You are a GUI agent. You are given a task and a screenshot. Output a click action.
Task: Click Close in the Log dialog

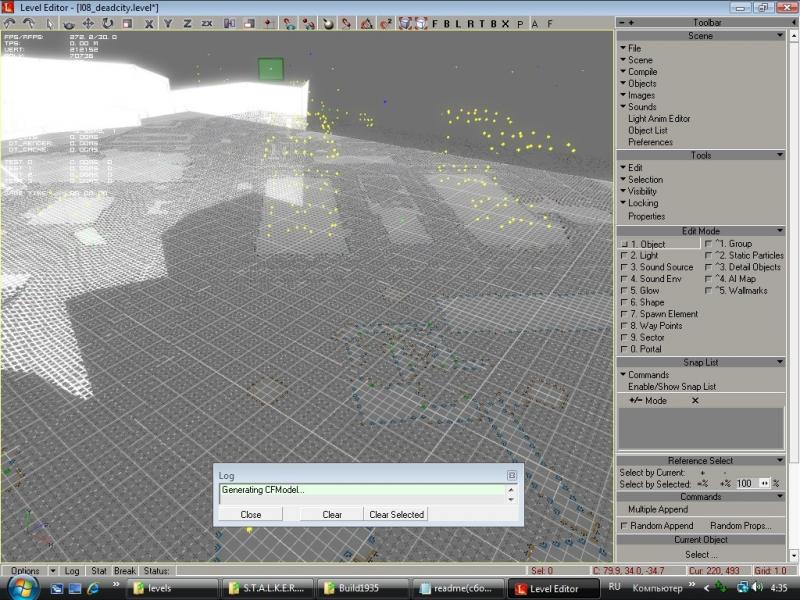tap(251, 514)
